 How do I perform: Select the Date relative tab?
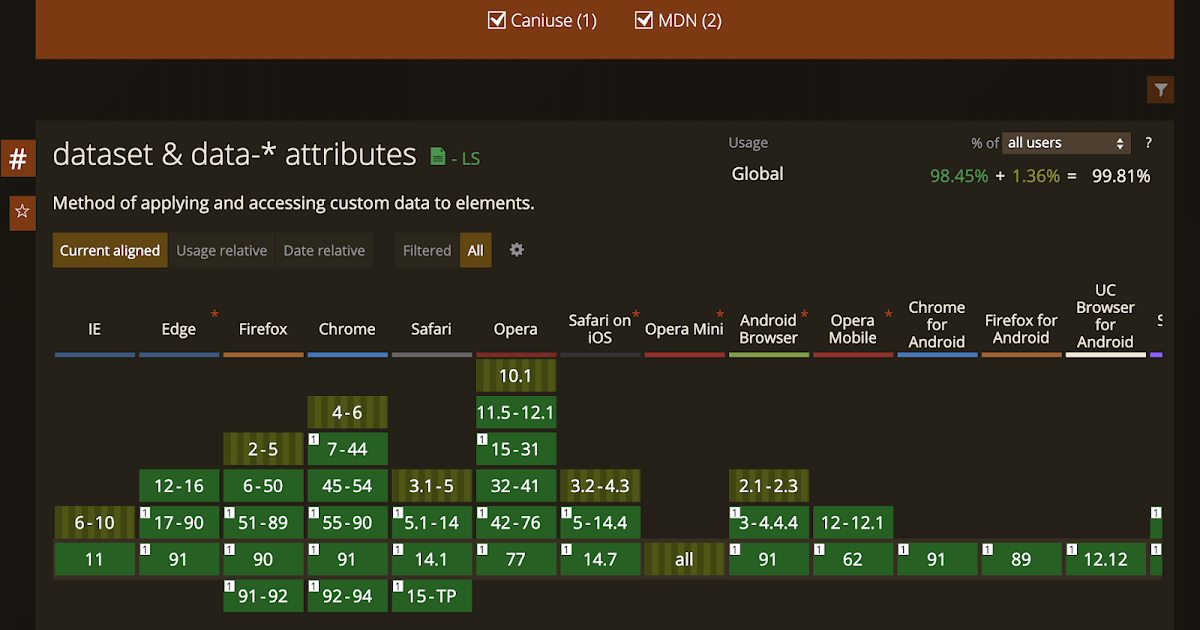click(x=323, y=250)
